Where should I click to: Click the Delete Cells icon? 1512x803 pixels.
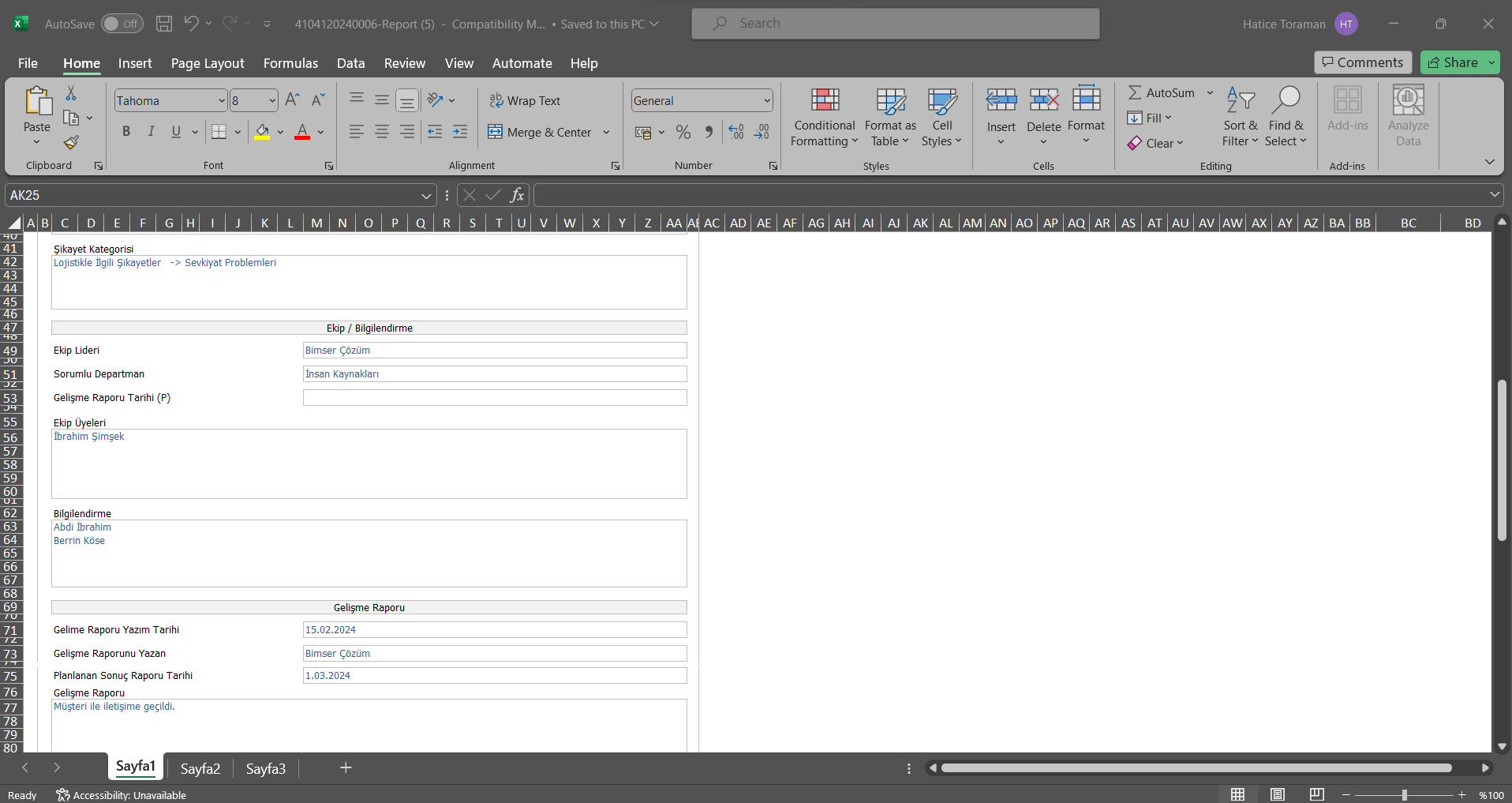pos(1044,100)
